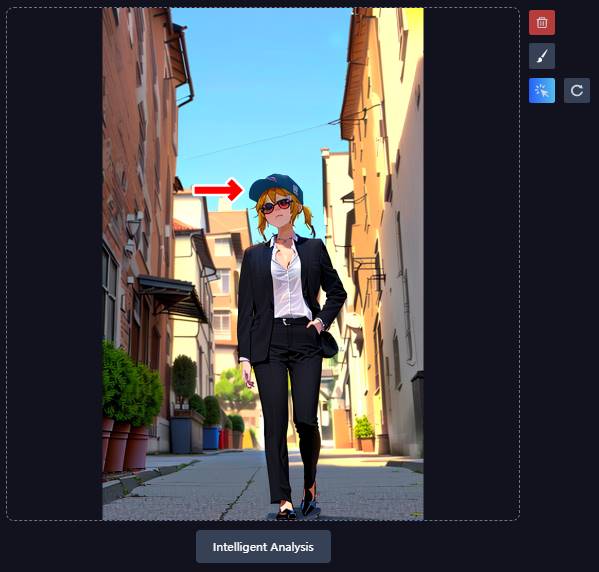Click the black bag at character's hip
This screenshot has height=572, width=599.
(x=329, y=344)
